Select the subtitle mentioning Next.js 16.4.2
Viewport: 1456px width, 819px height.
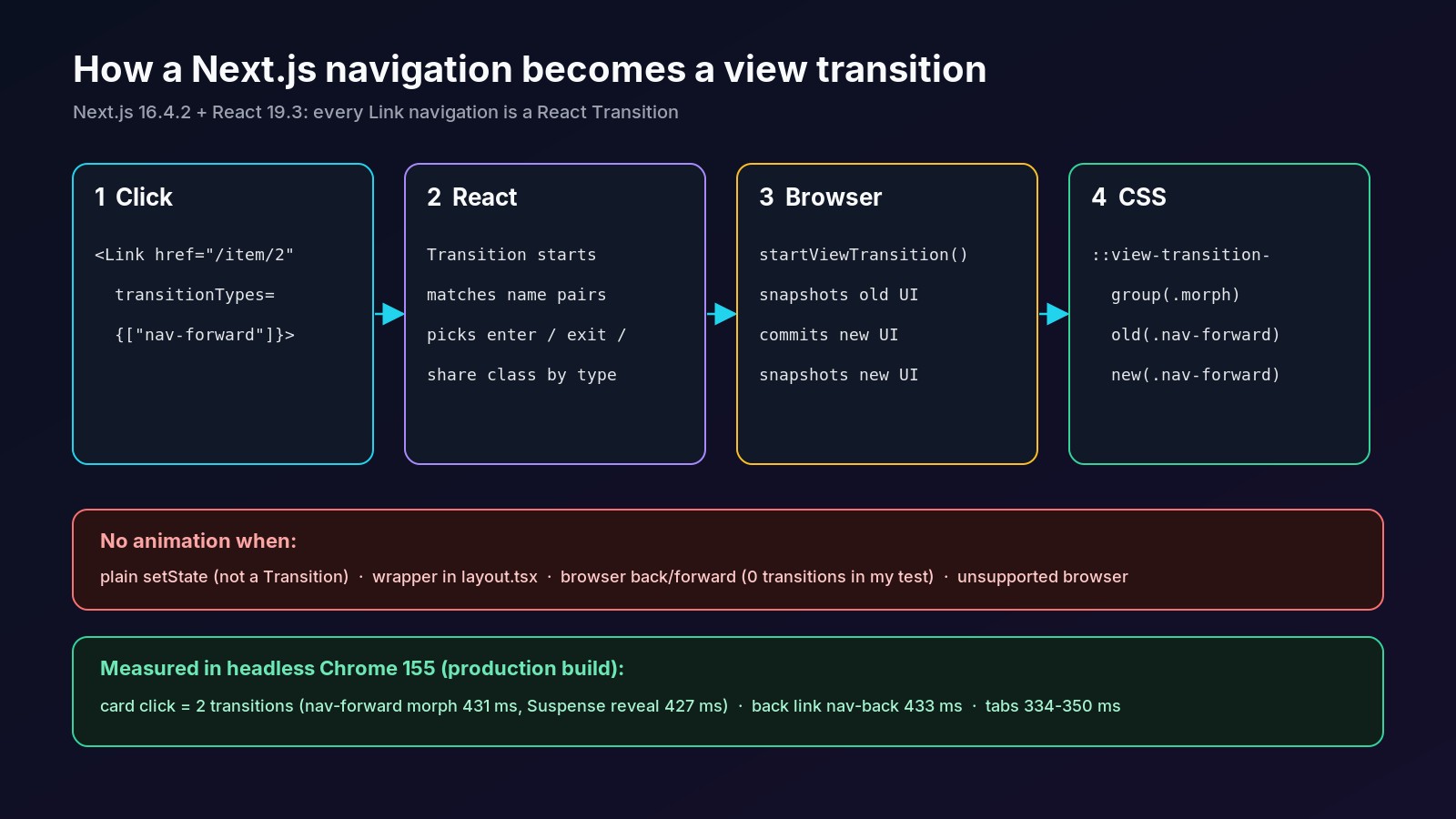[x=376, y=112]
